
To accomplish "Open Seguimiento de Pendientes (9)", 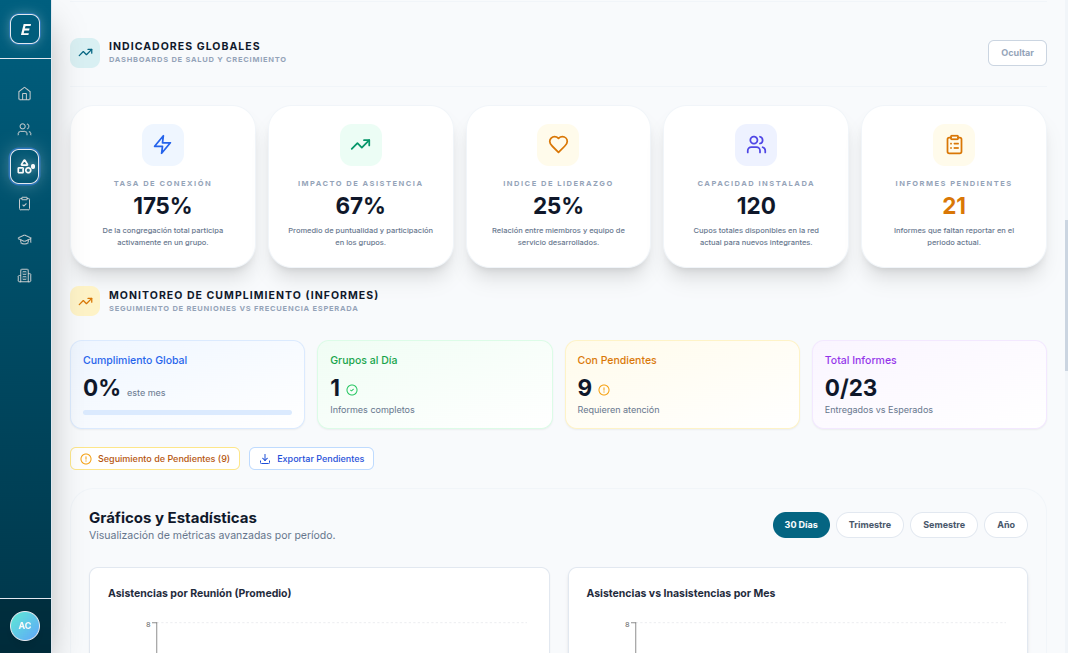I will pyautogui.click(x=155, y=458).
